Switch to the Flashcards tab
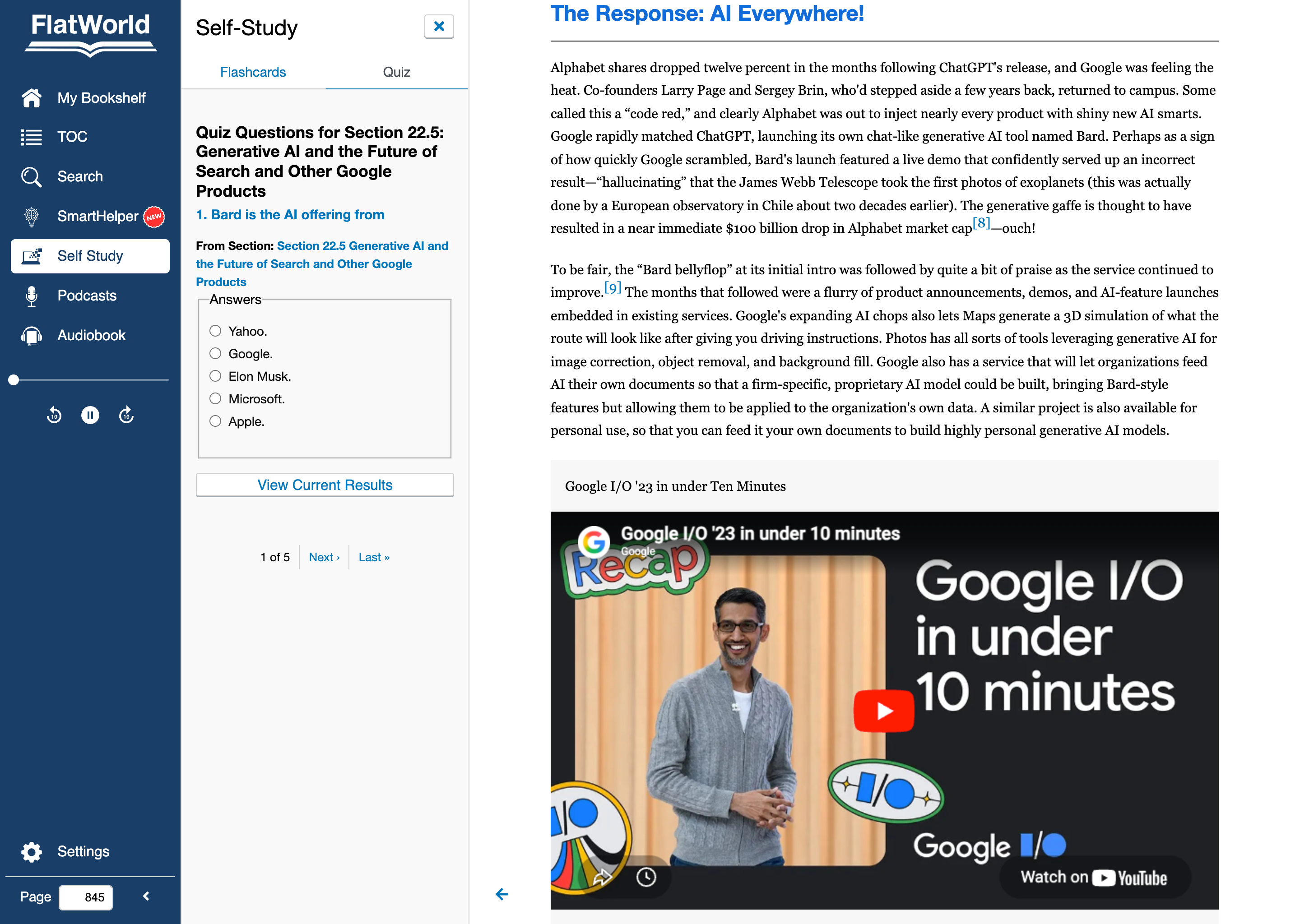1300x924 pixels. tap(253, 72)
